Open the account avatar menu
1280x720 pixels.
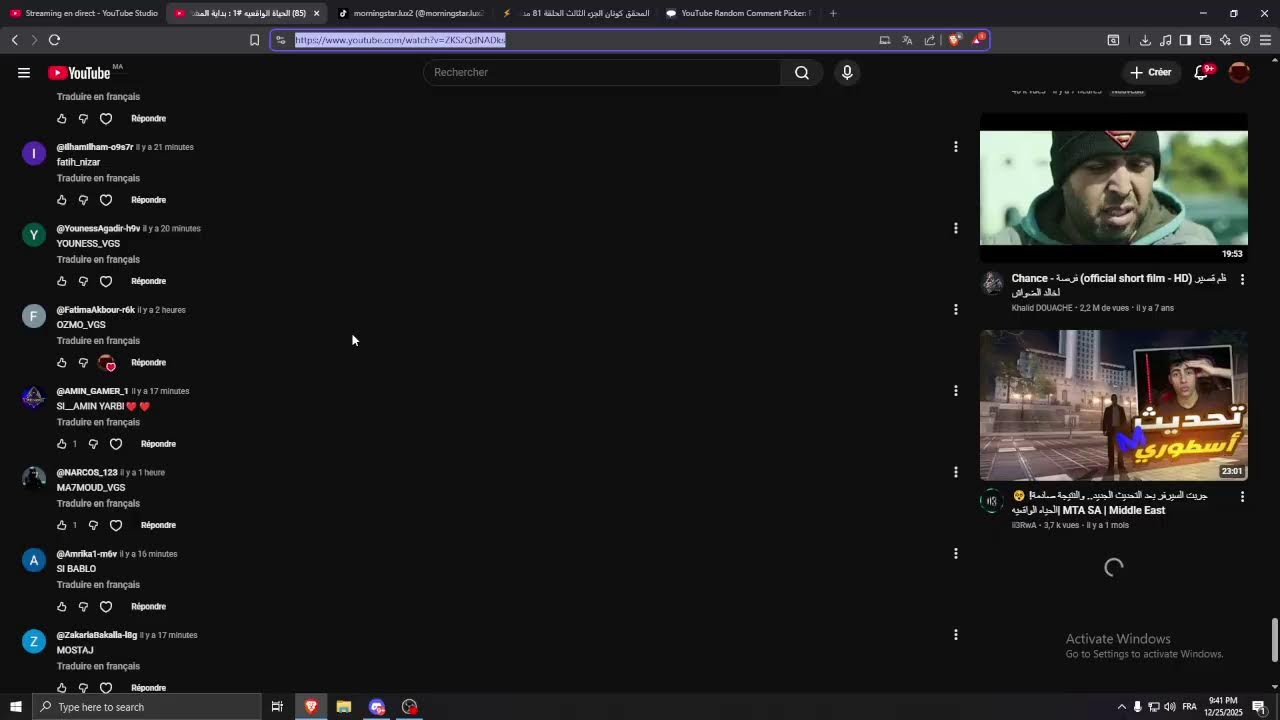(1239, 72)
